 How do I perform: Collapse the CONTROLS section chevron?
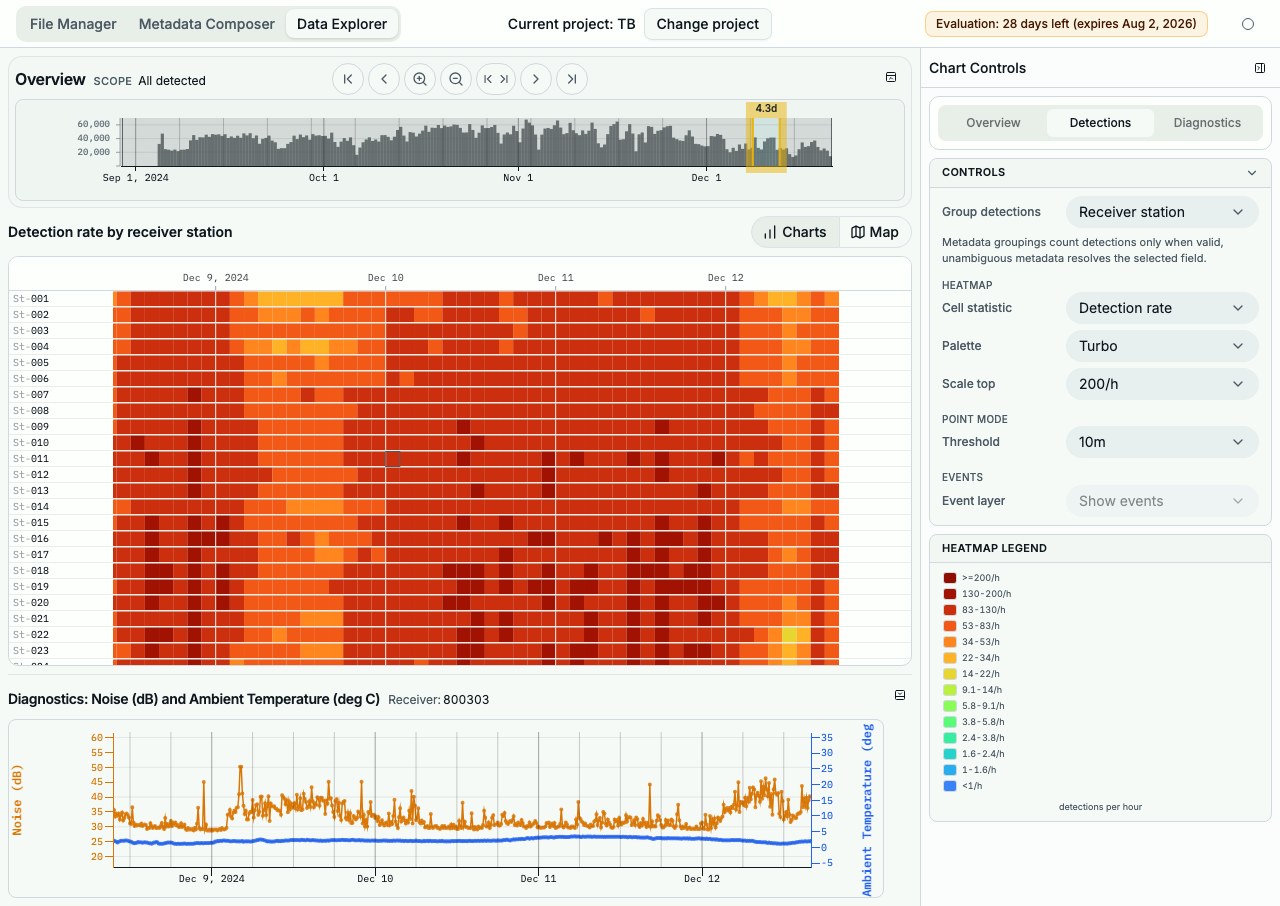(1252, 172)
